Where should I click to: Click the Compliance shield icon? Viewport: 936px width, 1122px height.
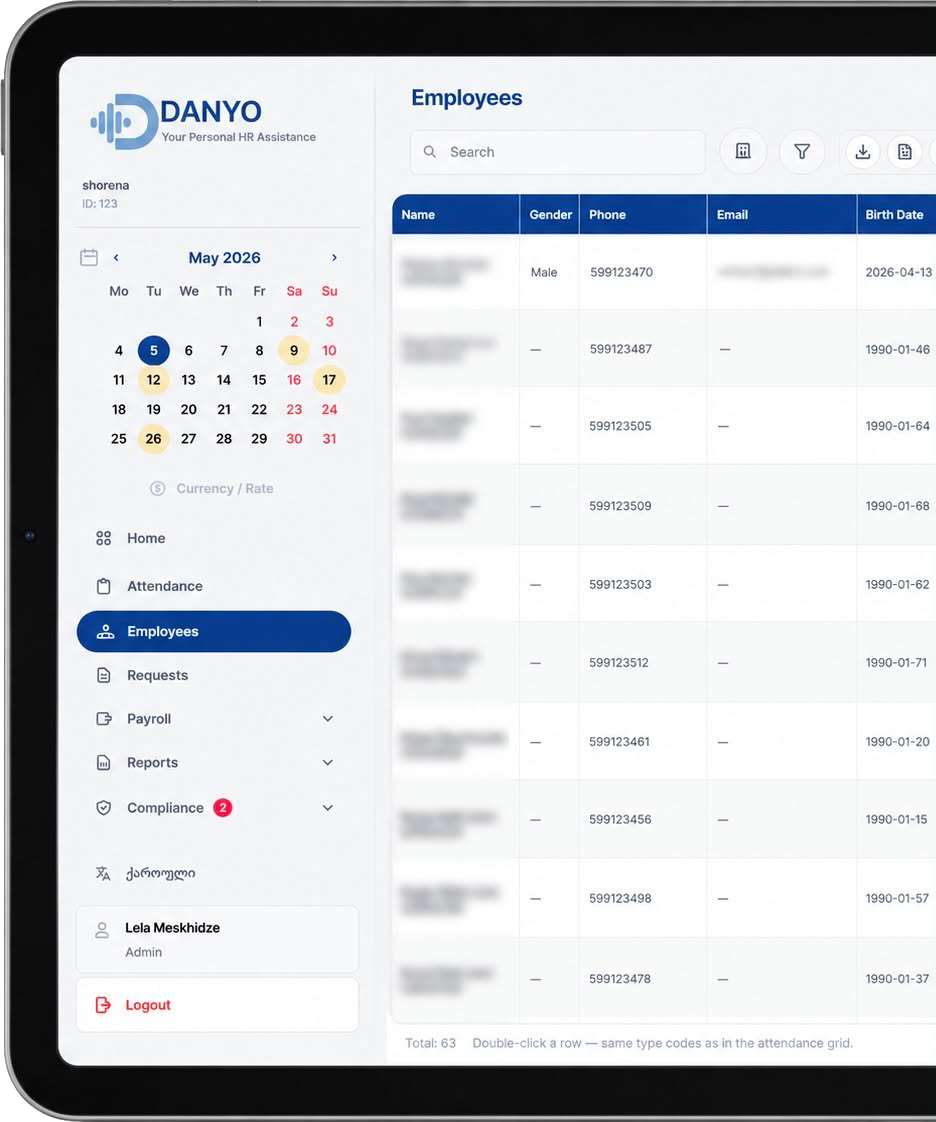104,808
